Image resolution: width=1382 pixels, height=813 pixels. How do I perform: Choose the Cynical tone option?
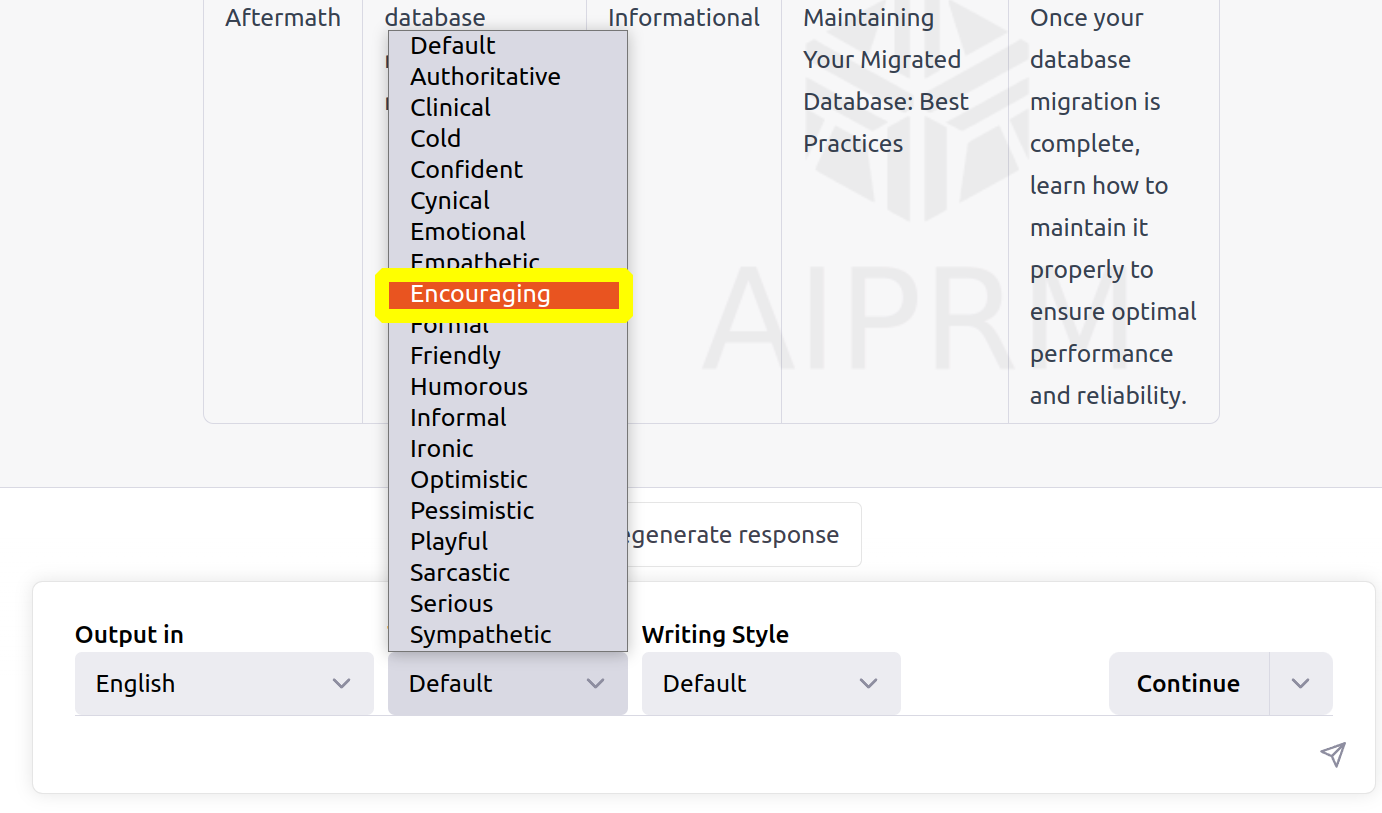[449, 200]
